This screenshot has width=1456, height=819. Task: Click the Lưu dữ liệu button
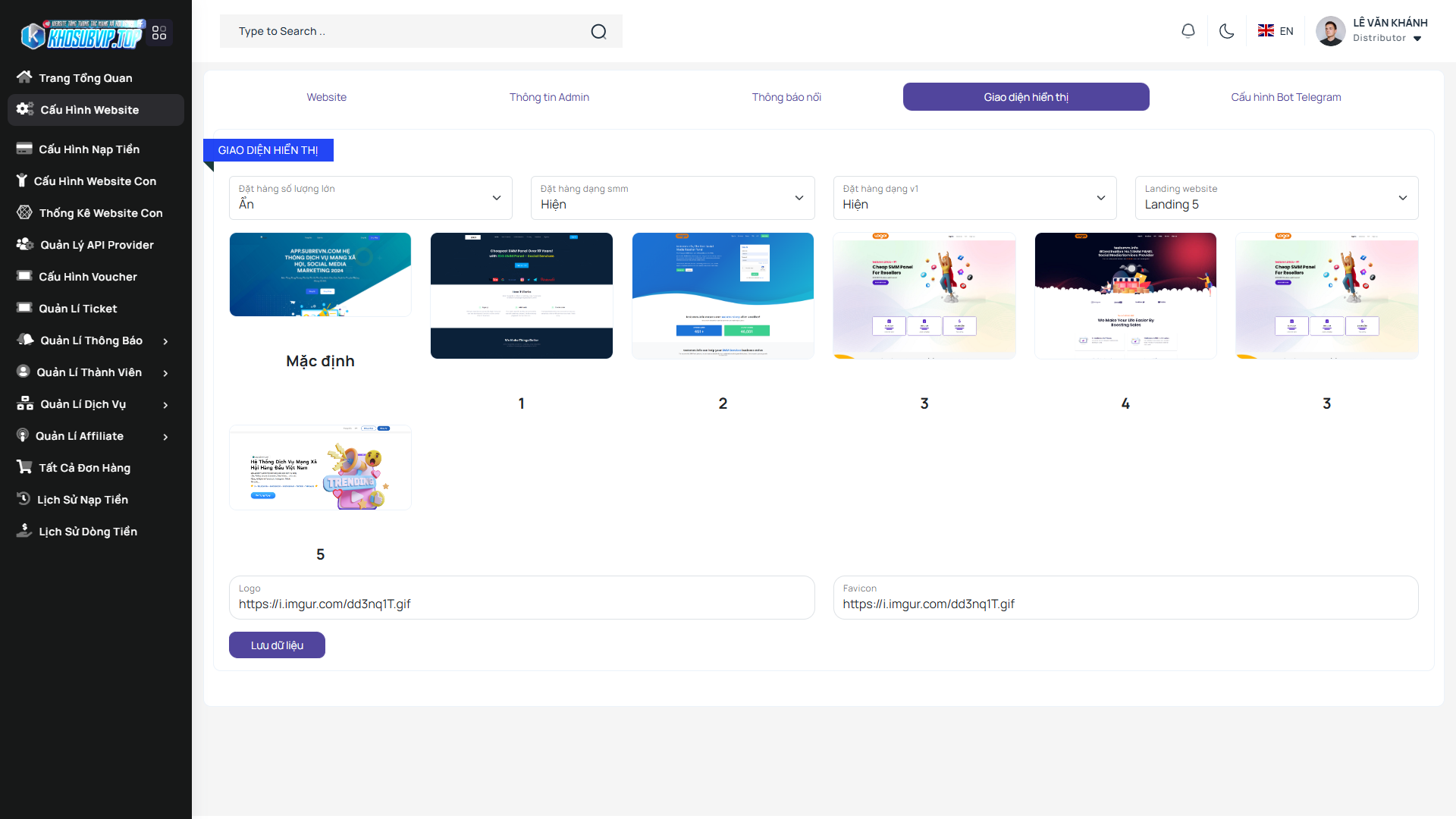pyautogui.click(x=277, y=645)
